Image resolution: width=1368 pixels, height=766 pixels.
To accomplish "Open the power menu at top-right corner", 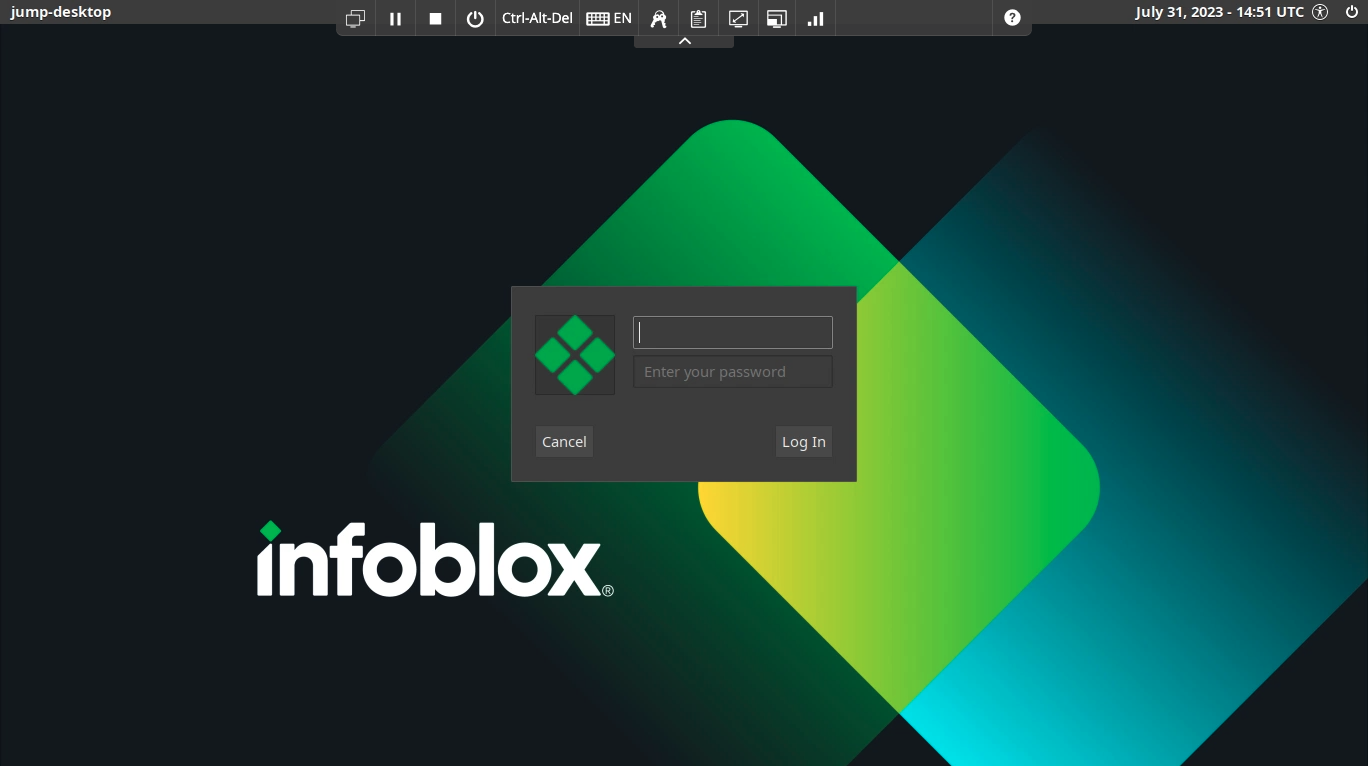I will pyautogui.click(x=1352, y=12).
